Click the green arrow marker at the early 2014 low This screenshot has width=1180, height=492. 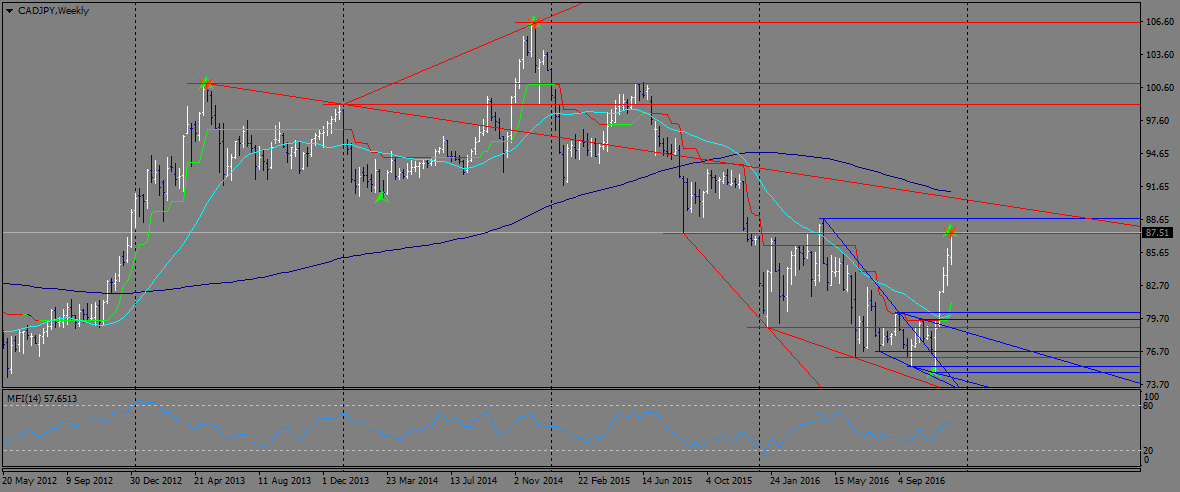381,197
